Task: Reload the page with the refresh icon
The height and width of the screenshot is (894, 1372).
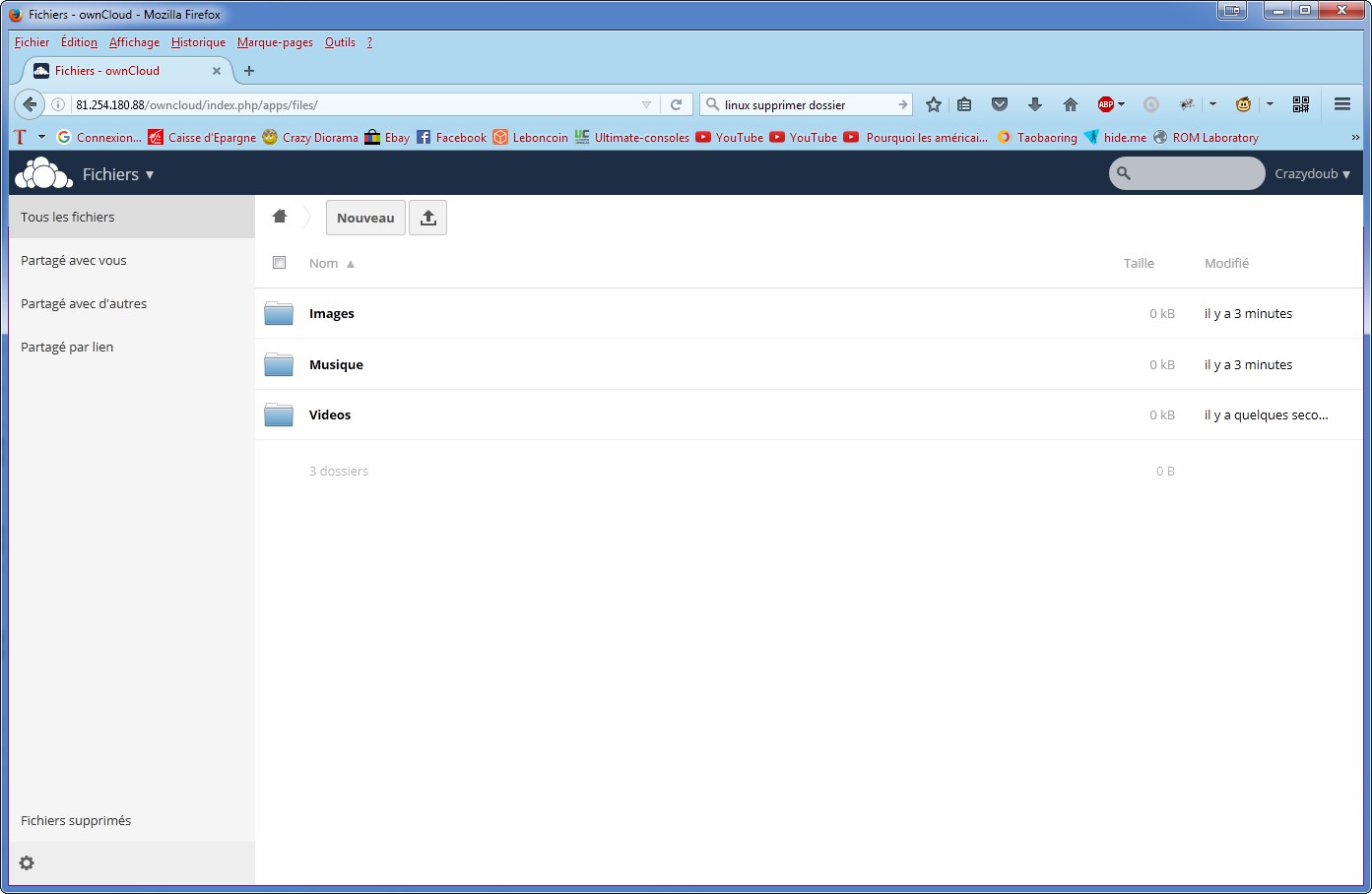Action: pyautogui.click(x=676, y=104)
